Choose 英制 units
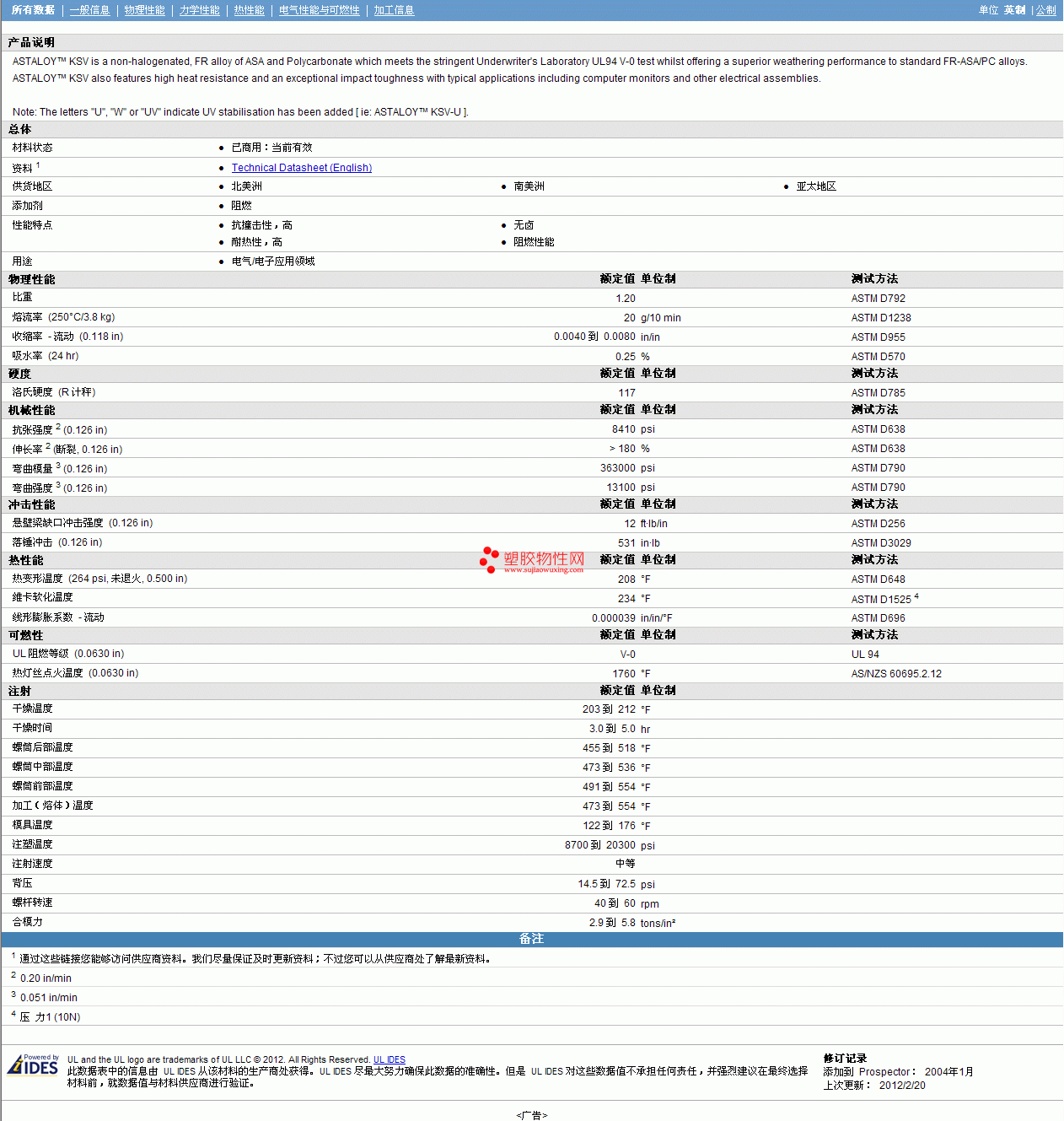Screen dimensions: 1064x1121 [1015, 10]
